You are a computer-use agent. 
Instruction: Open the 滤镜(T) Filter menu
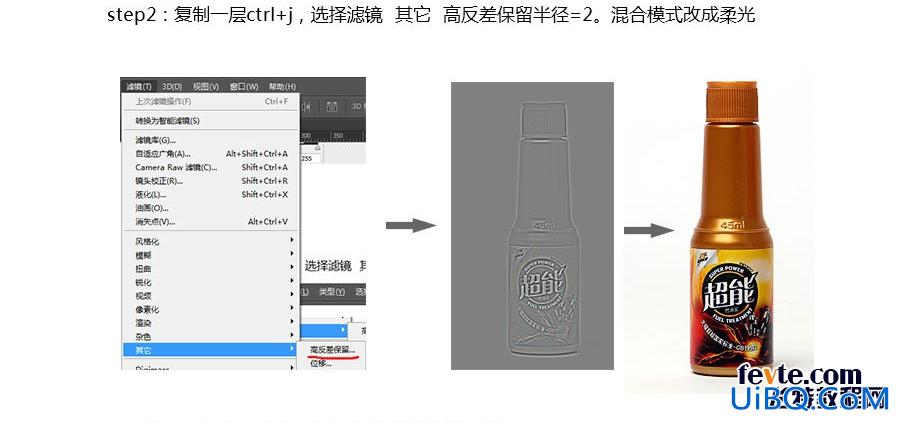click(x=139, y=87)
